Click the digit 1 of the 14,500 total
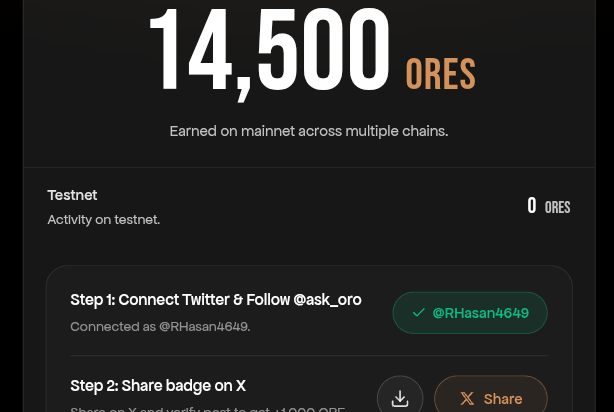 pos(164,49)
